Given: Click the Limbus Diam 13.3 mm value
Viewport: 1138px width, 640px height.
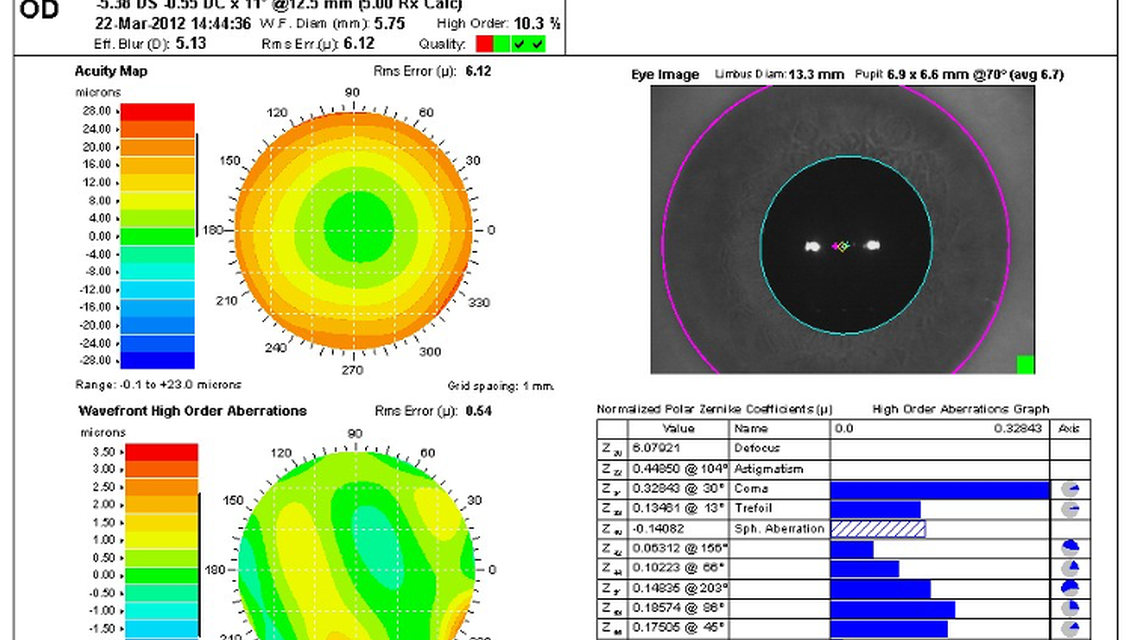Looking at the screenshot, I should [x=816, y=75].
